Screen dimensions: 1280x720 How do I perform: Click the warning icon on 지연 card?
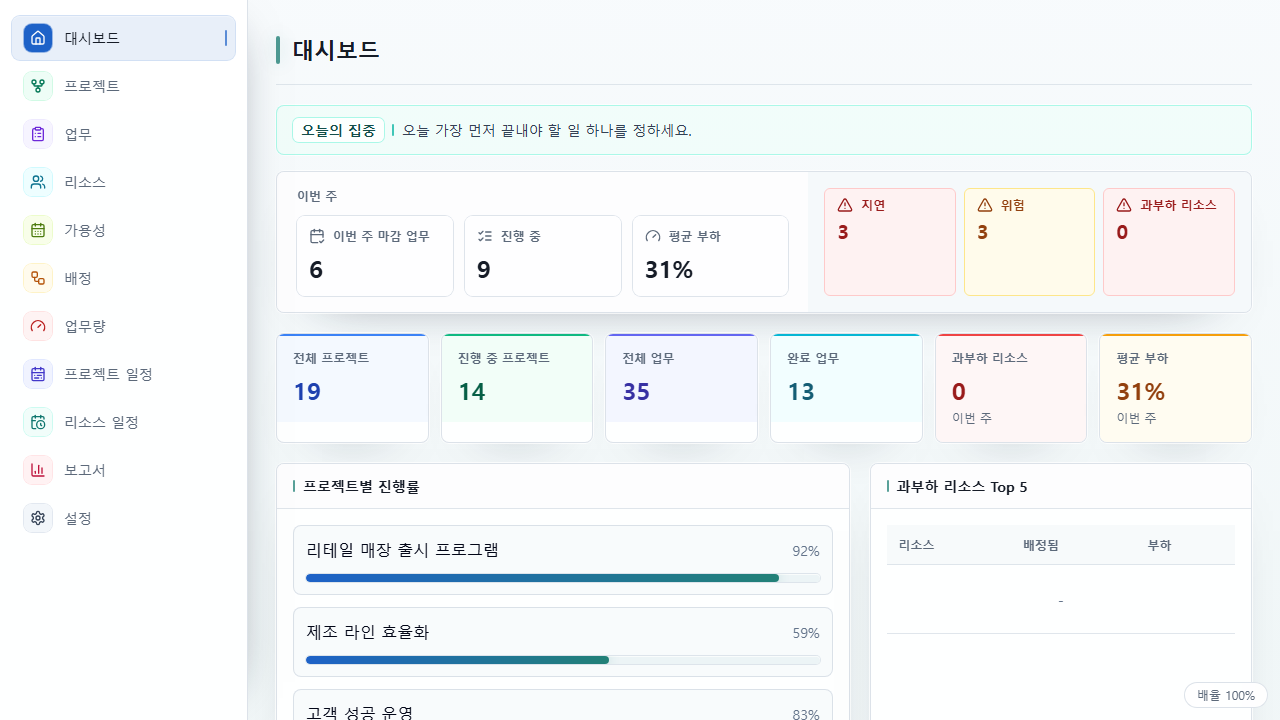pyautogui.click(x=845, y=205)
